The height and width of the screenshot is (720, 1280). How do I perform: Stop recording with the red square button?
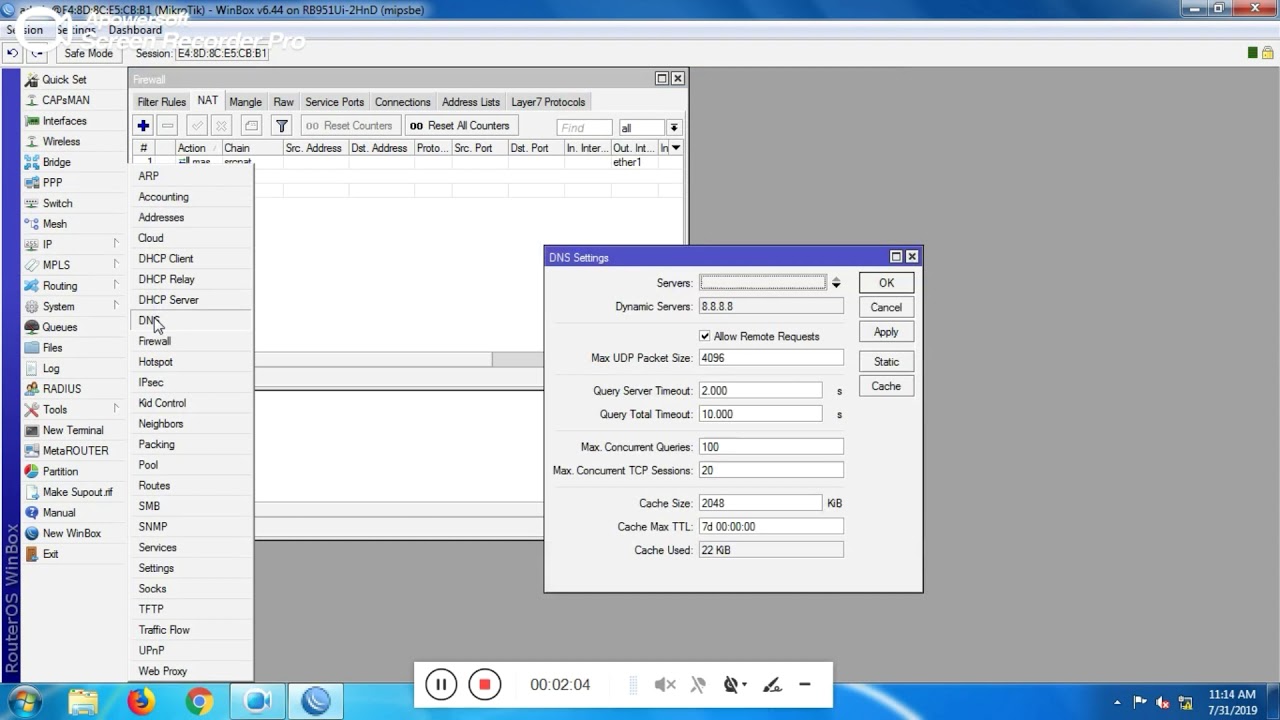(x=484, y=685)
